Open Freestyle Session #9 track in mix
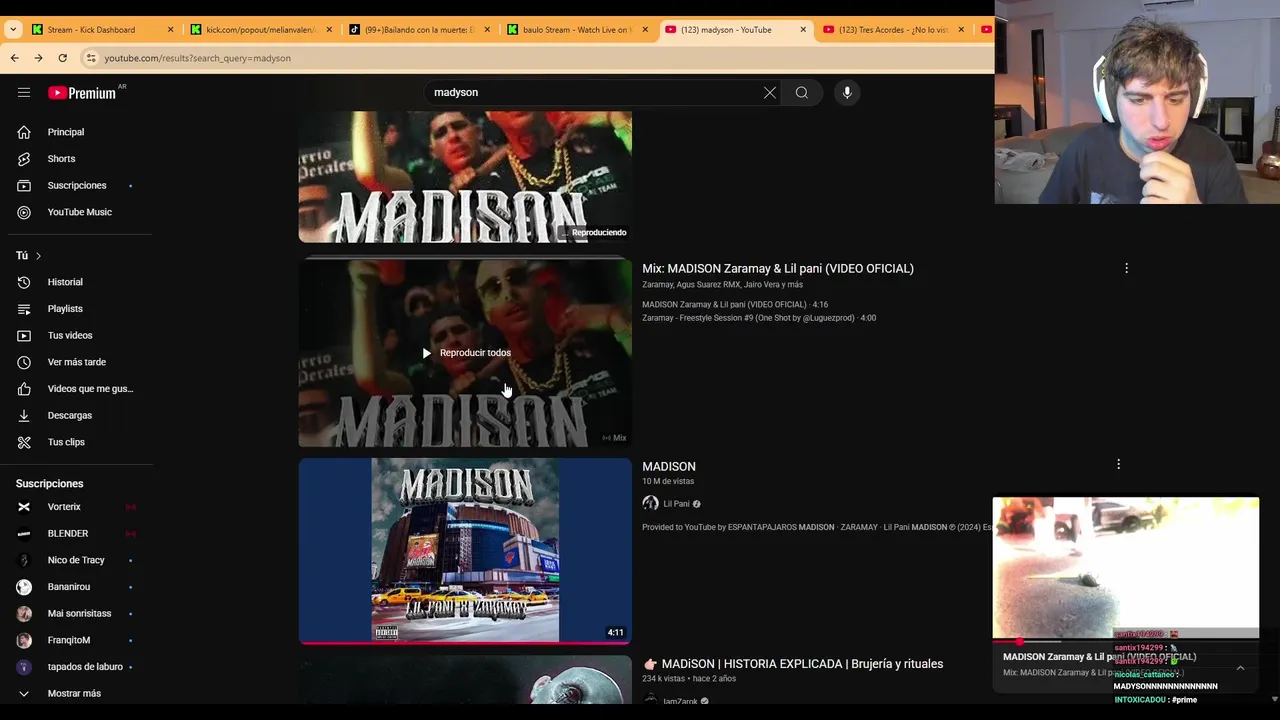This screenshot has height=720, width=1280. (759, 318)
